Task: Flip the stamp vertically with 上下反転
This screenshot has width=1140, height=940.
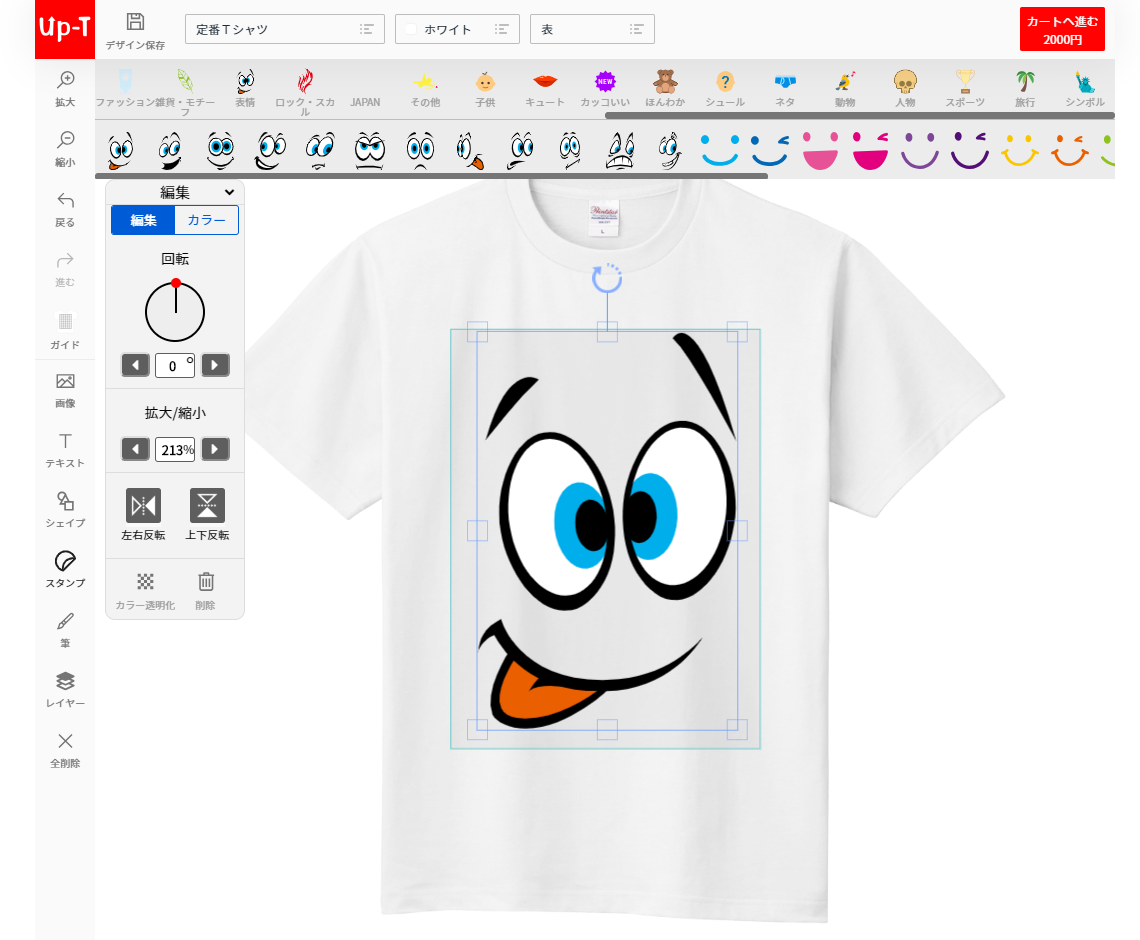Action: coord(207,506)
